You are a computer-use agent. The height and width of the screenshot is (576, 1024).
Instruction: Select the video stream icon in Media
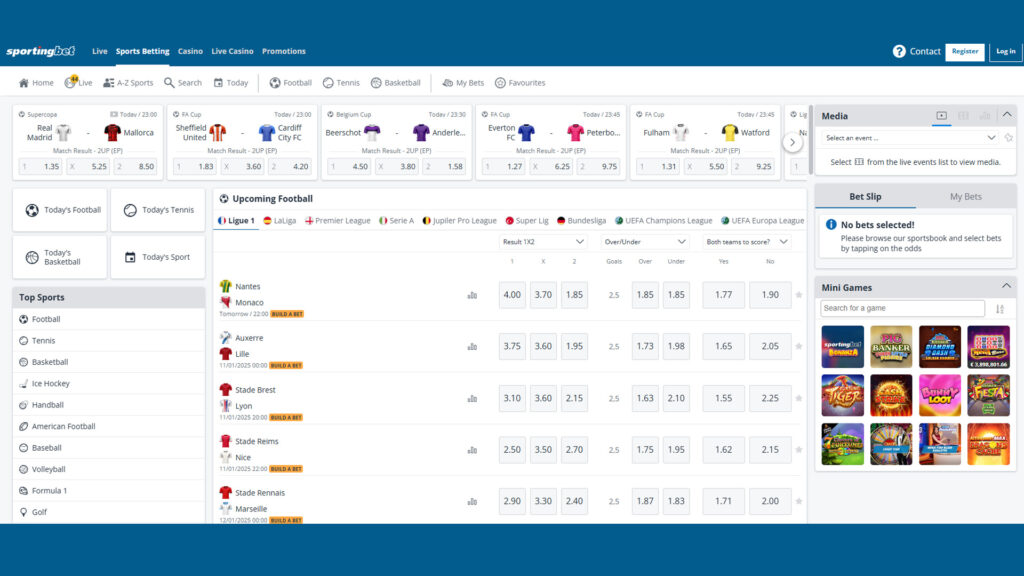[941, 116]
